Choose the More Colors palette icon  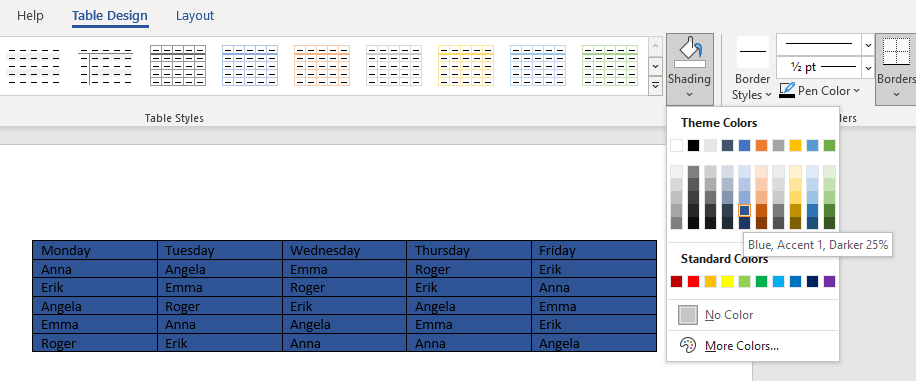tap(688, 345)
